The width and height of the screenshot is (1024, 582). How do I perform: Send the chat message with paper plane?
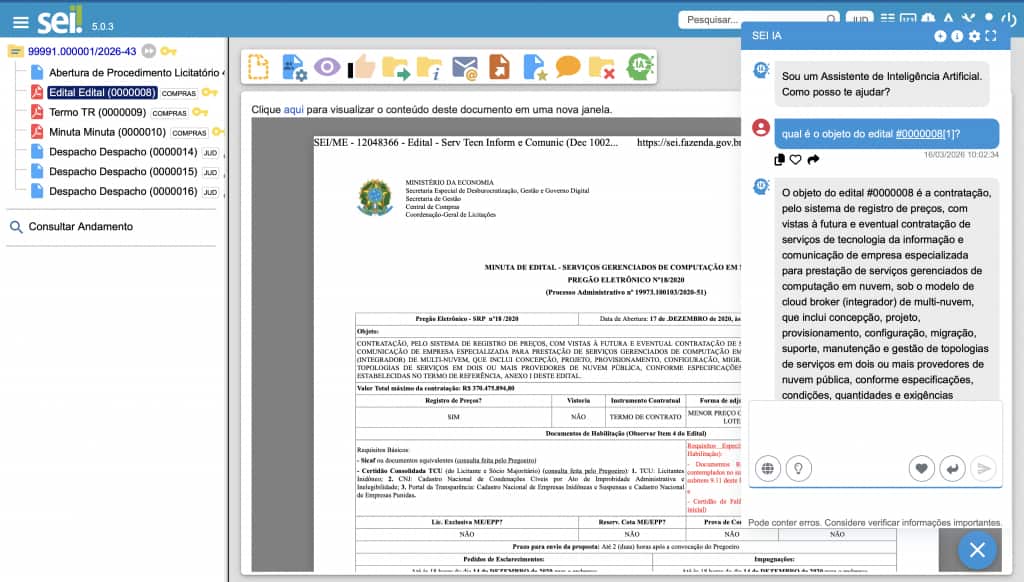[x=984, y=468]
